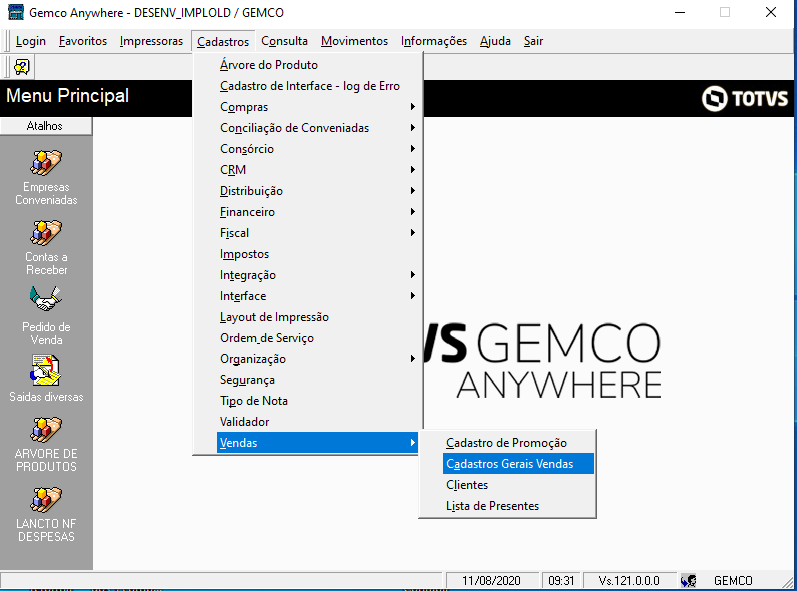
Task: Select Ordem de Serviço menu entry
Action: pos(307,338)
